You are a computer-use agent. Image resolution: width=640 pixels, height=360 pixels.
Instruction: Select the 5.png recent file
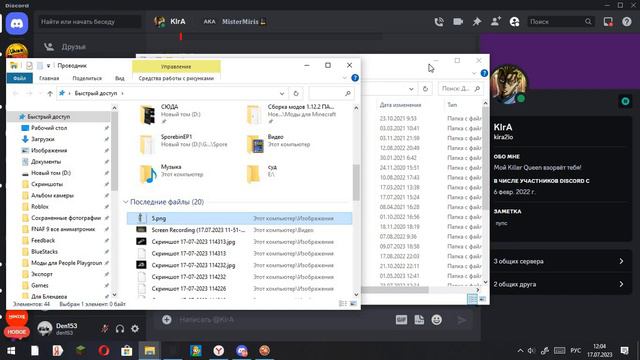coord(239,218)
